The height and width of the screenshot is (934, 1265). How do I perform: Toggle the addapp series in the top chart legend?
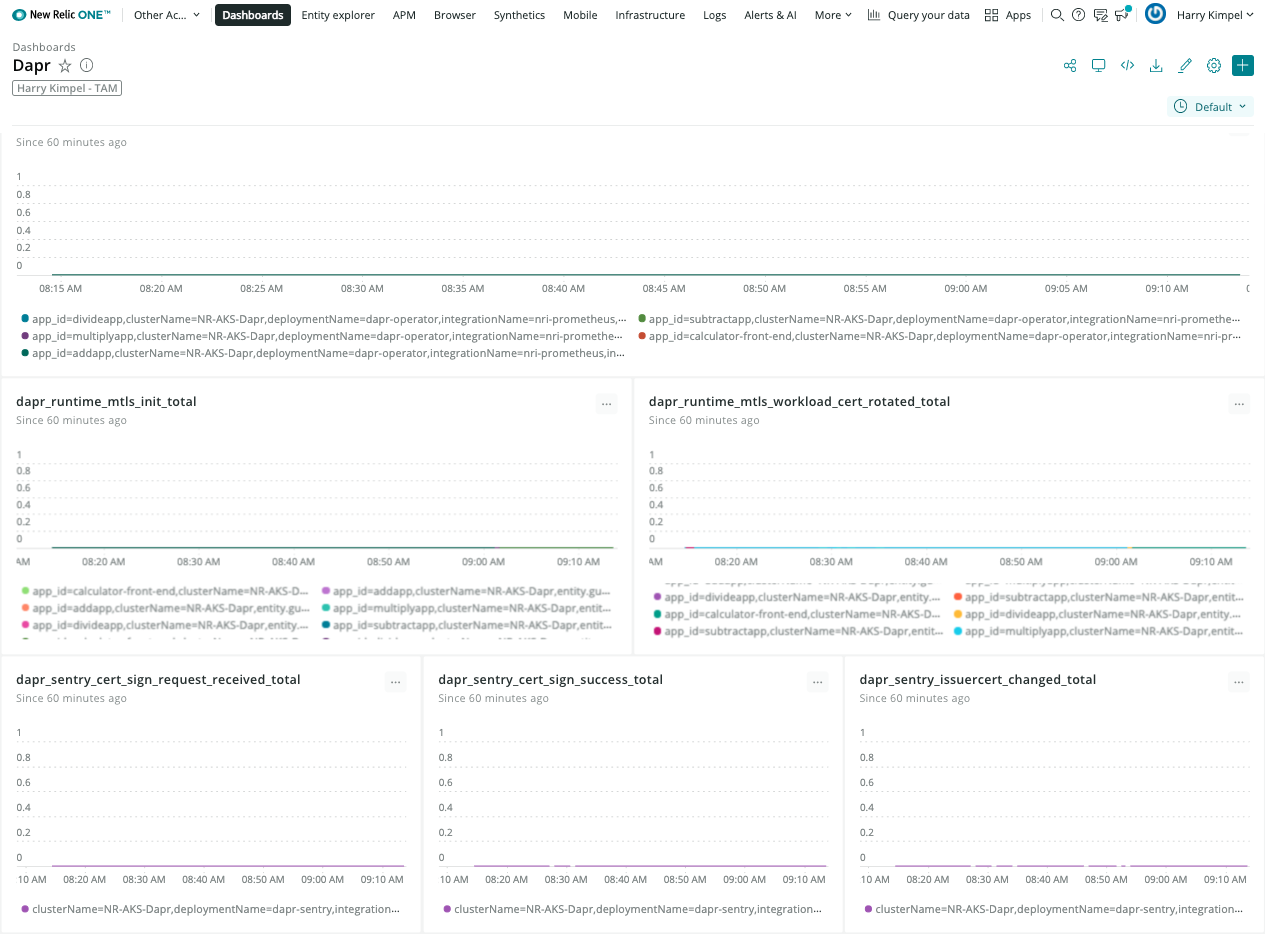point(324,353)
